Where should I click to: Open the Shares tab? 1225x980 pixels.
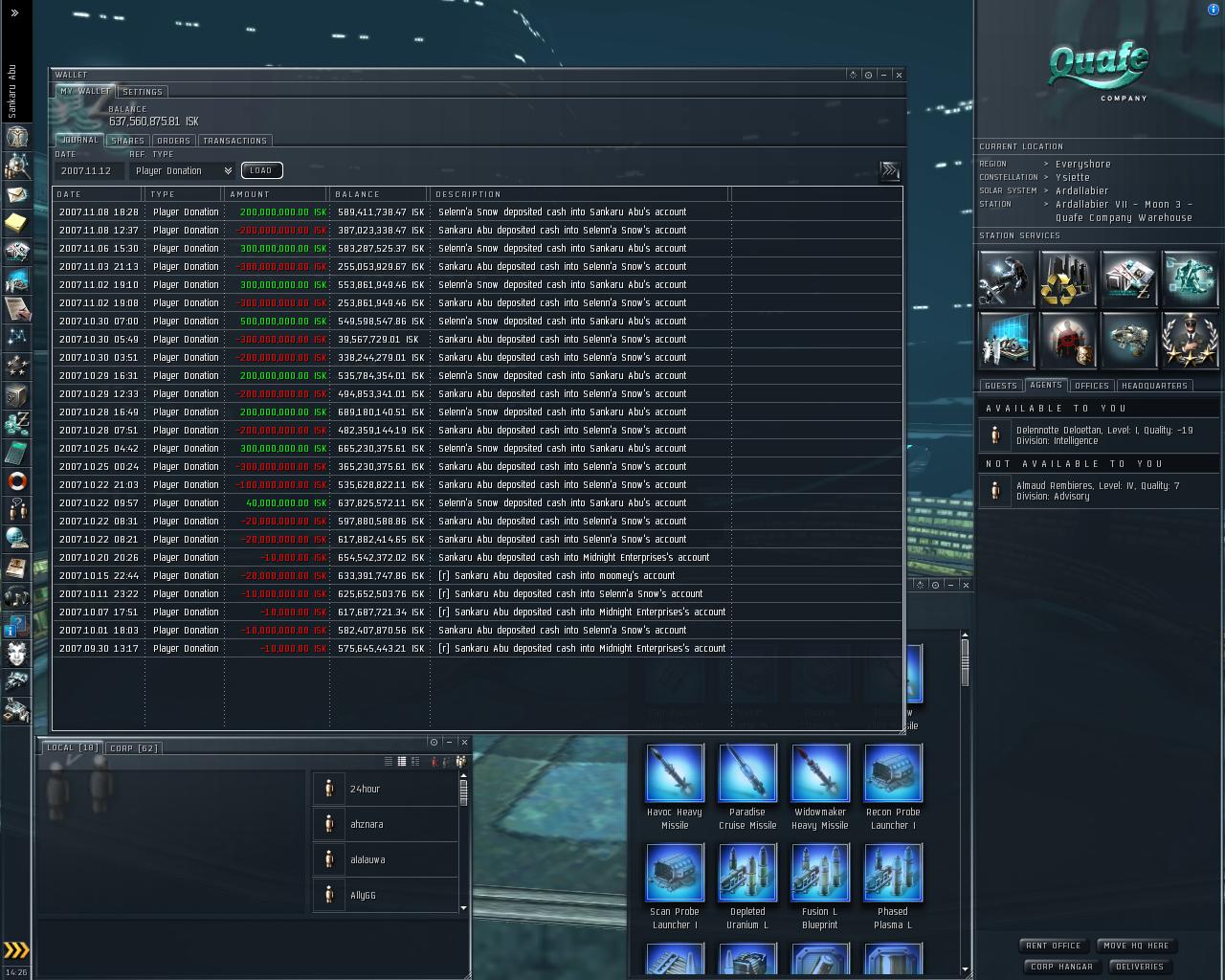127,141
